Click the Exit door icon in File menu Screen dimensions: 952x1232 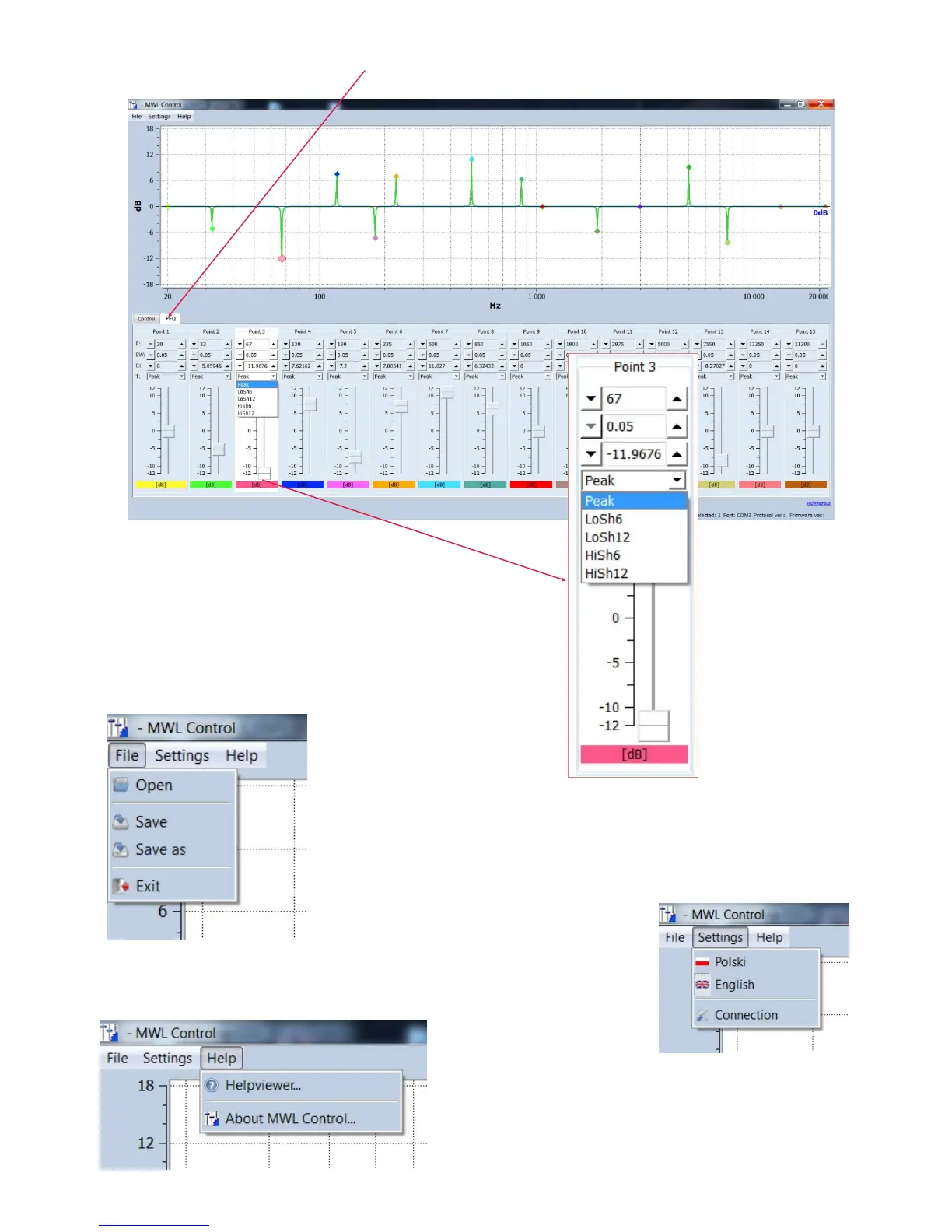121,886
